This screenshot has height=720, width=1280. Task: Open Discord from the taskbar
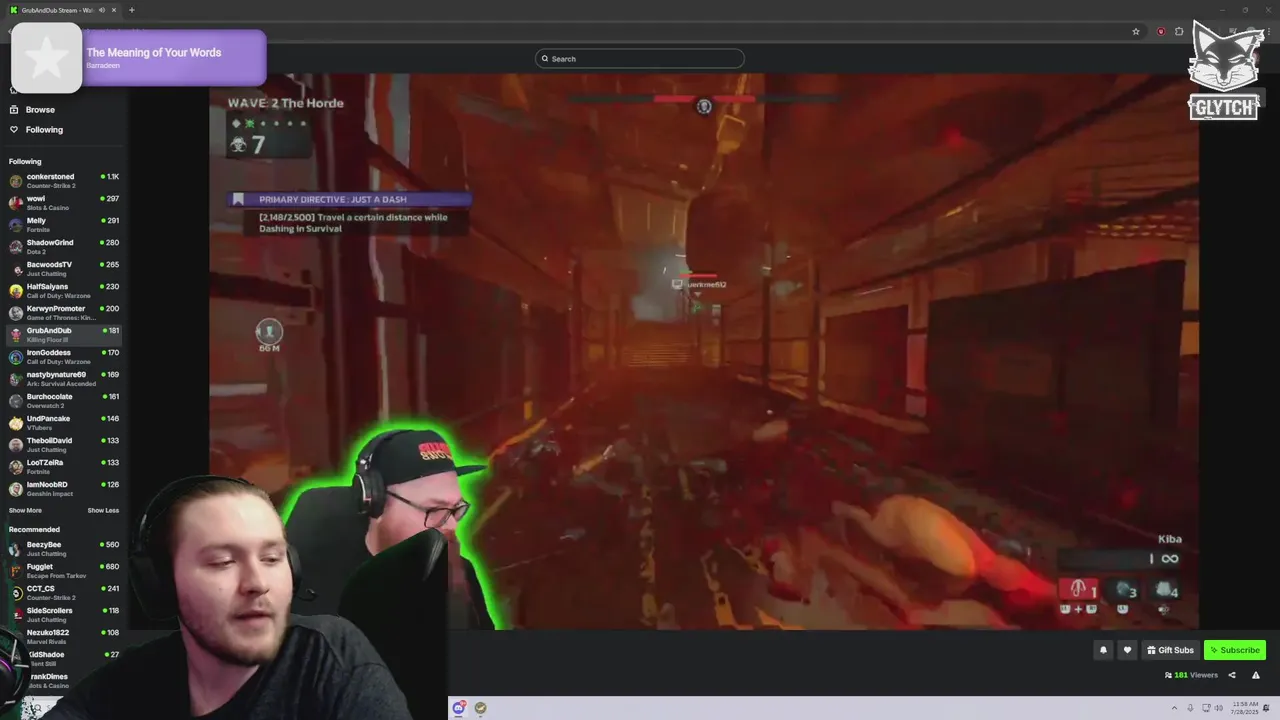459,708
